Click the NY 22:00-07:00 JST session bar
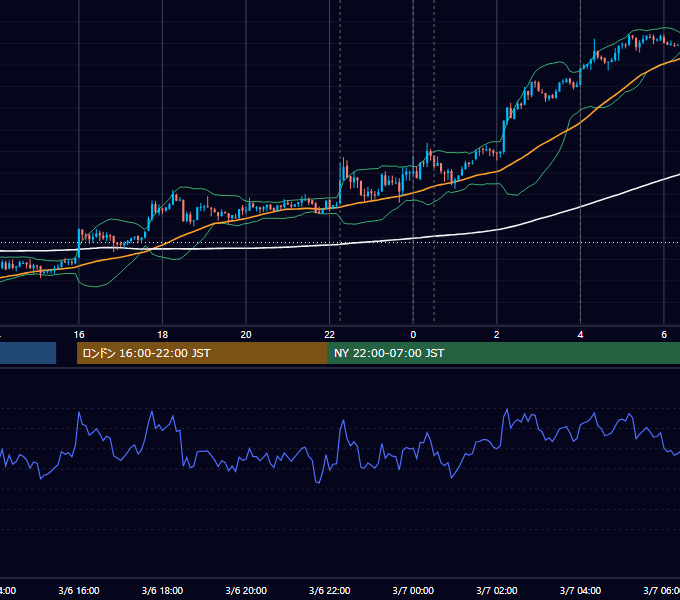The width and height of the screenshot is (680, 600). pyautogui.click(x=503, y=353)
